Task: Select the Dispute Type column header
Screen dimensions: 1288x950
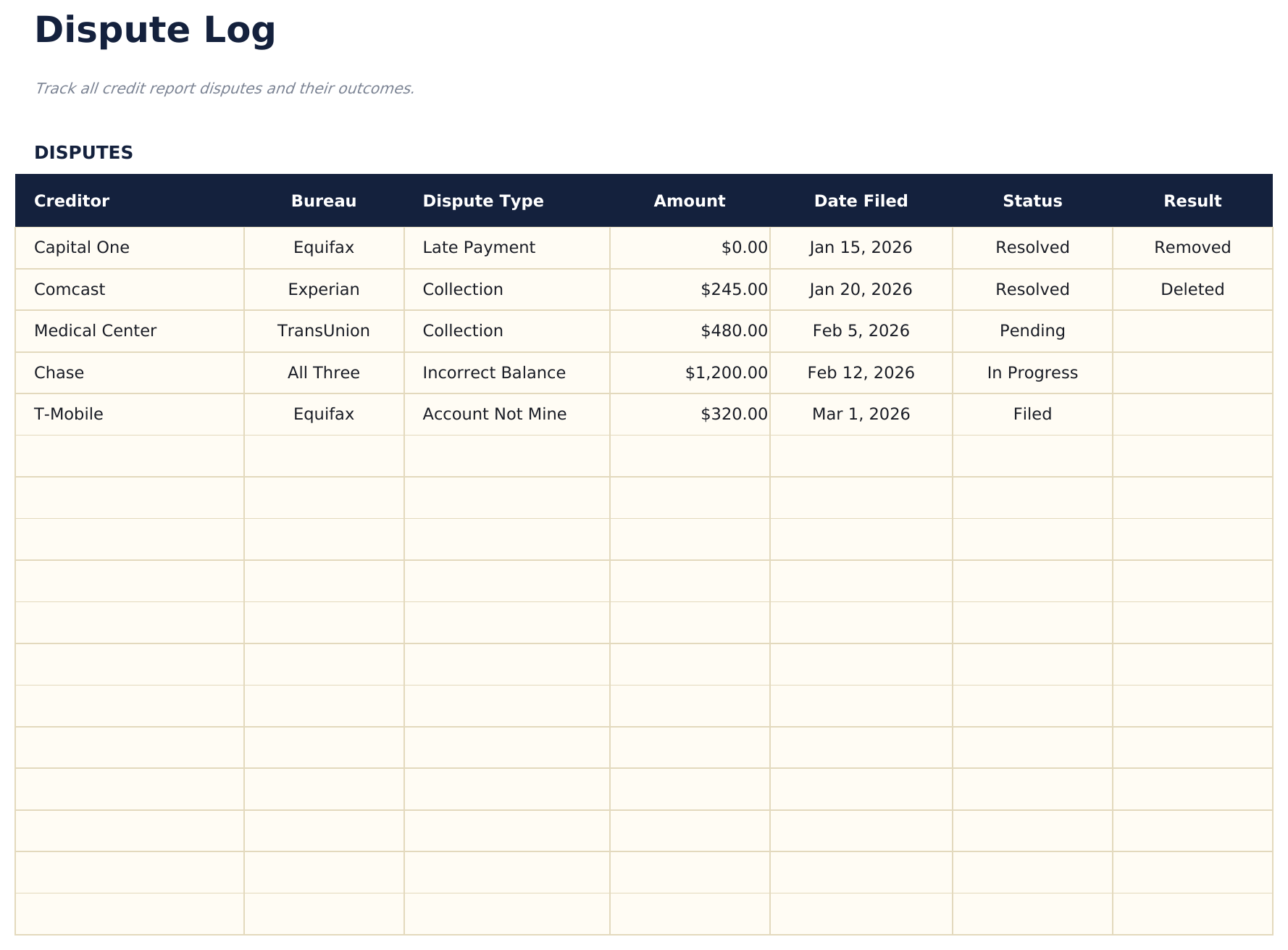Action: point(482,201)
